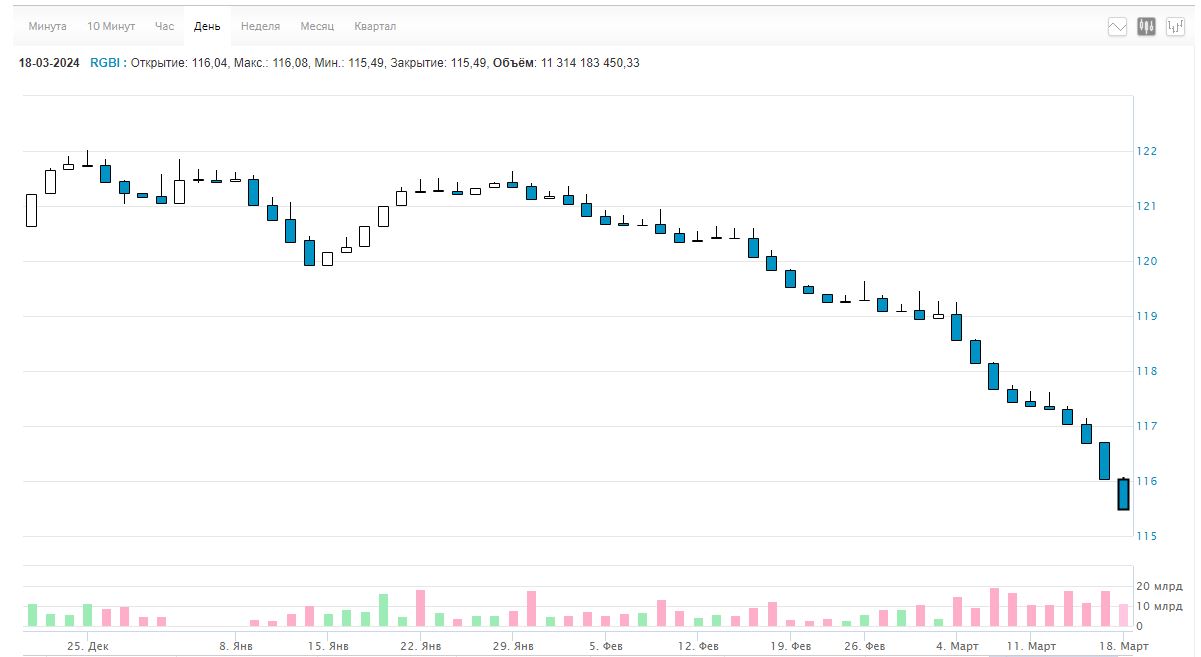Click the 5. Фев date axis label
Viewport: 1201px width, 657px height.
coord(606,647)
